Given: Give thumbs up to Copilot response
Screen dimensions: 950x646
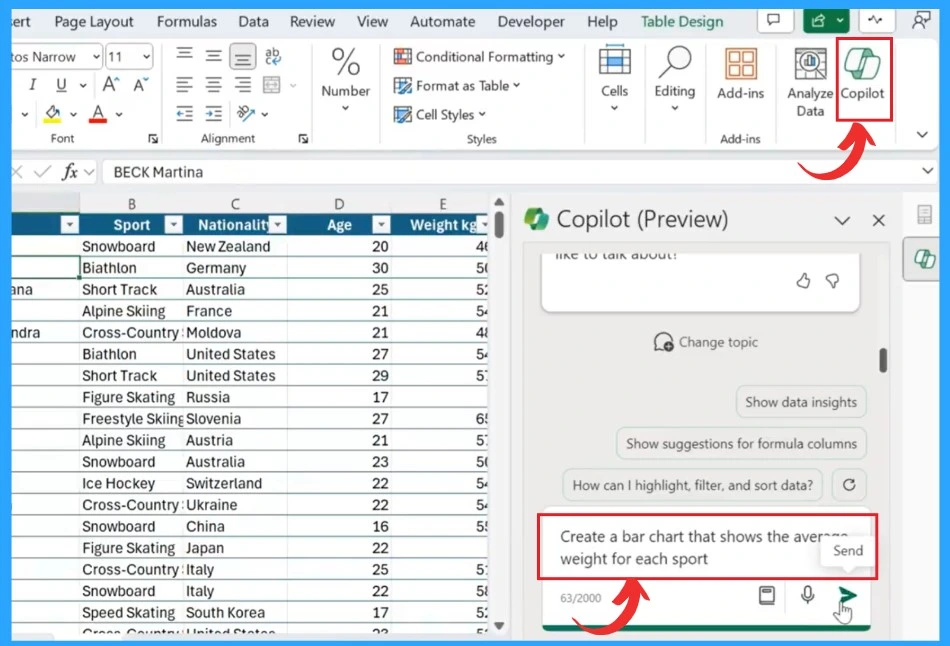Looking at the screenshot, I should [x=803, y=281].
